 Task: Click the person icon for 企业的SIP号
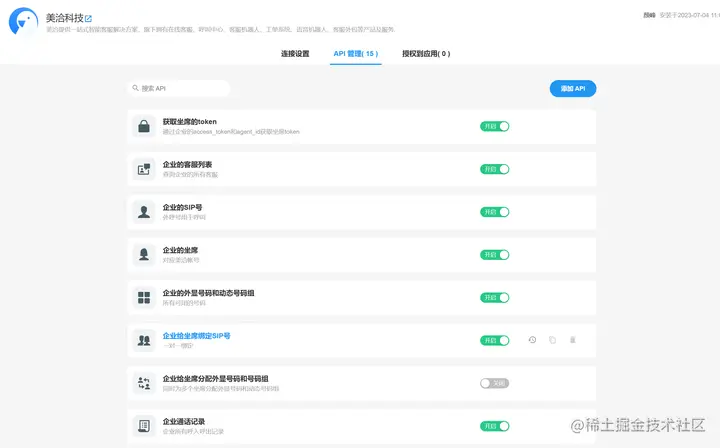point(144,212)
